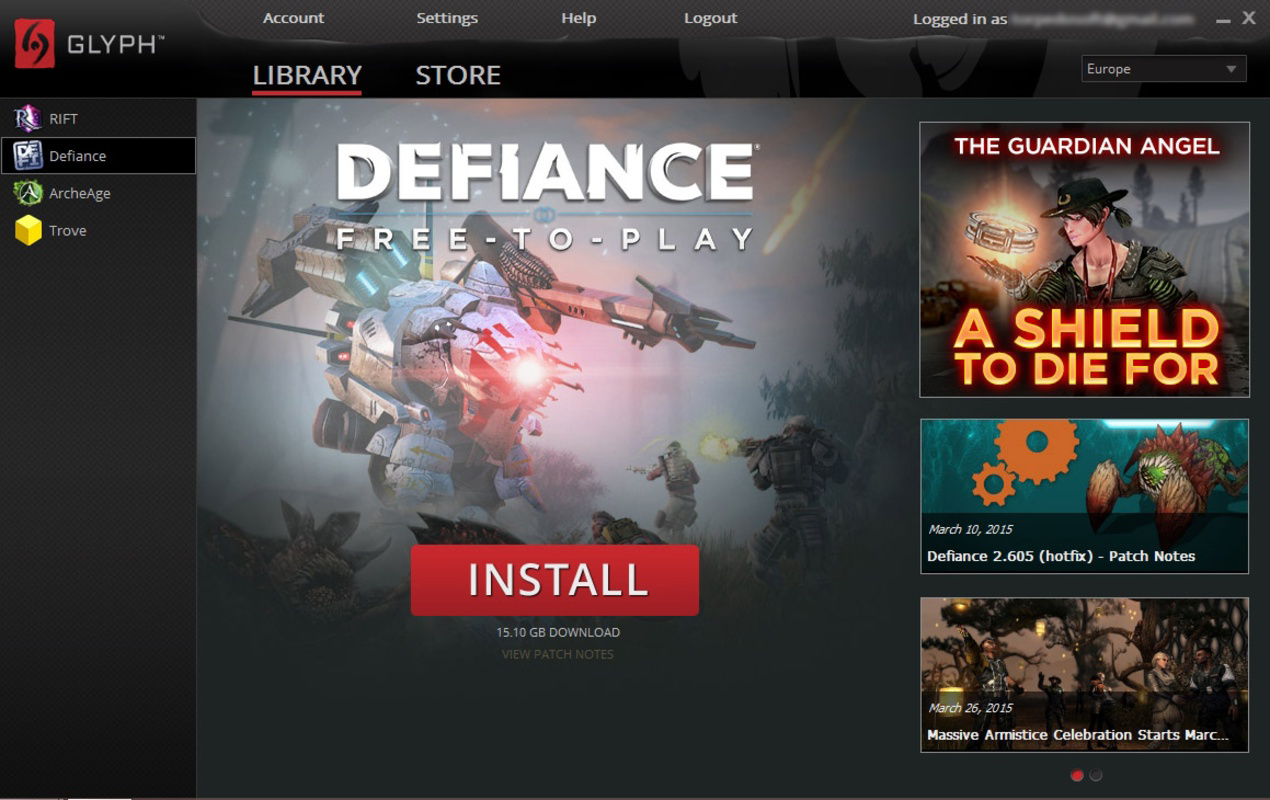Select the yellow Trove cube icon

pyautogui.click(x=28, y=231)
